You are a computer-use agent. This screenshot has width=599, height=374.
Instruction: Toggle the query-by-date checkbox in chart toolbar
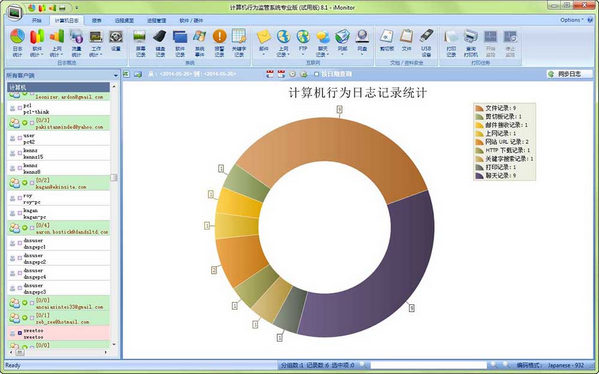pos(316,74)
